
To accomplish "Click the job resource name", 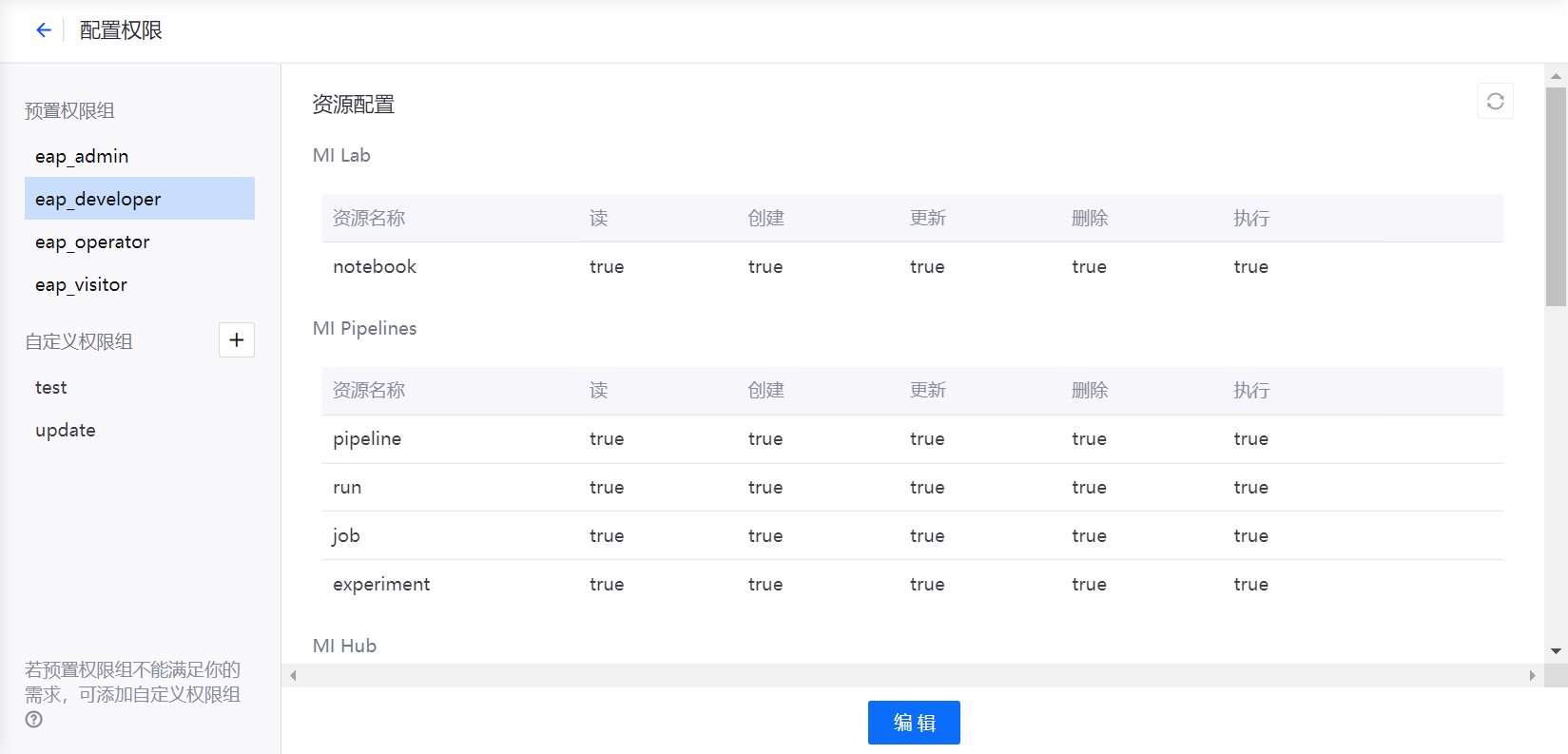I will coord(346,535).
